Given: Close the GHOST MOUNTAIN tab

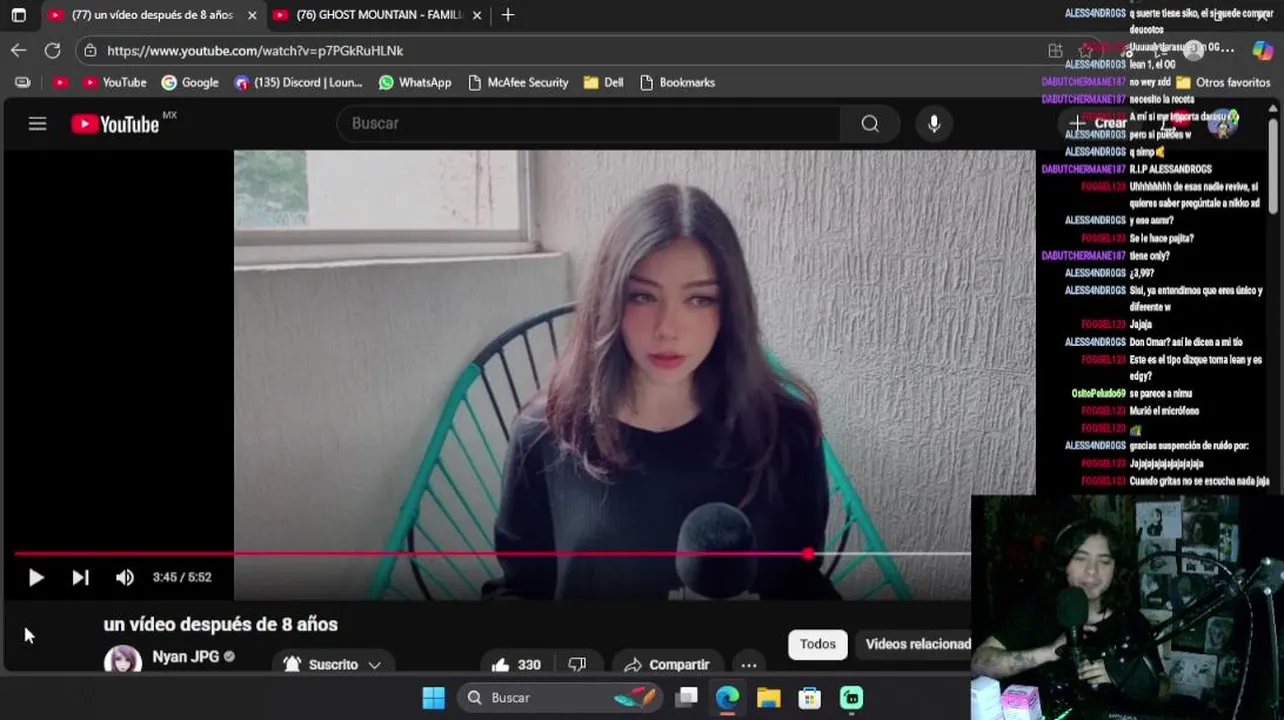Looking at the screenshot, I should (x=477, y=15).
